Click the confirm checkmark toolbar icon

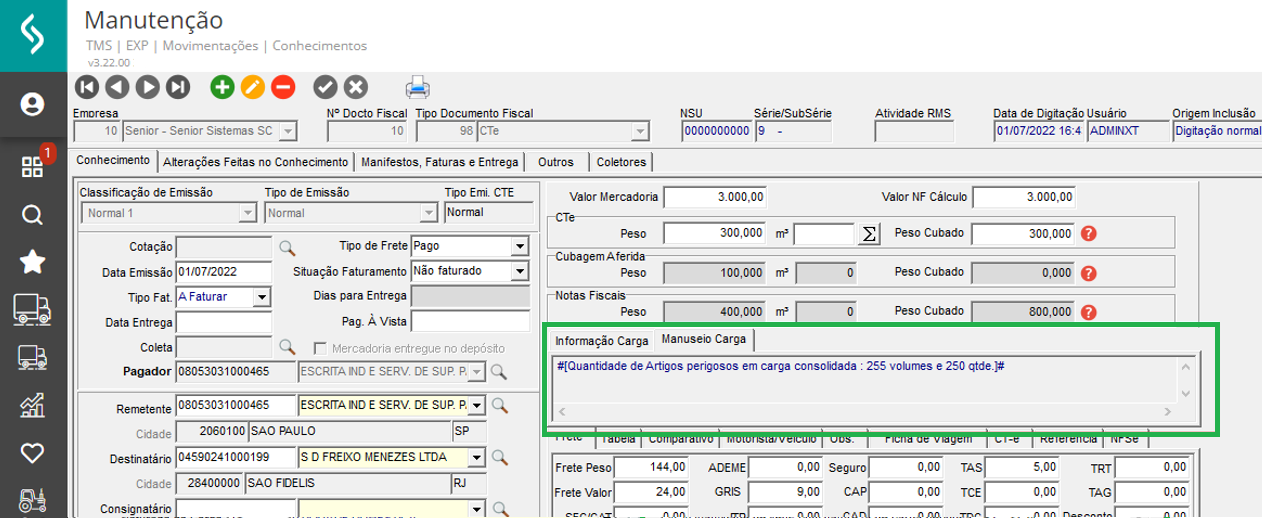325,87
